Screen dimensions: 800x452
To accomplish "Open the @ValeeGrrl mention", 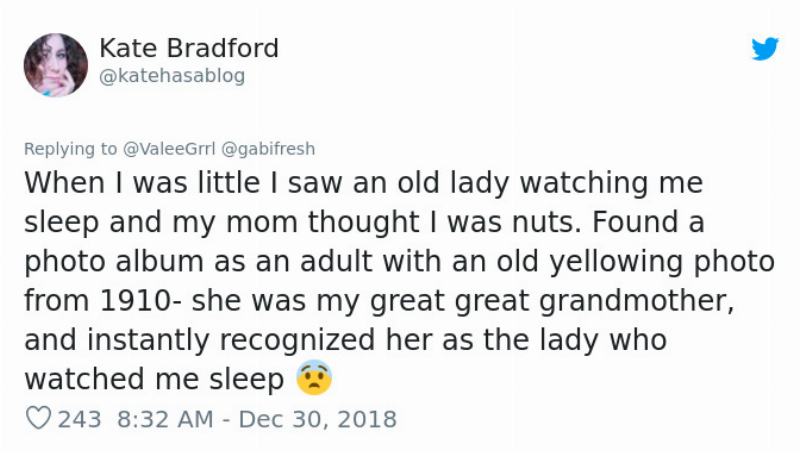I will click(x=168, y=149).
